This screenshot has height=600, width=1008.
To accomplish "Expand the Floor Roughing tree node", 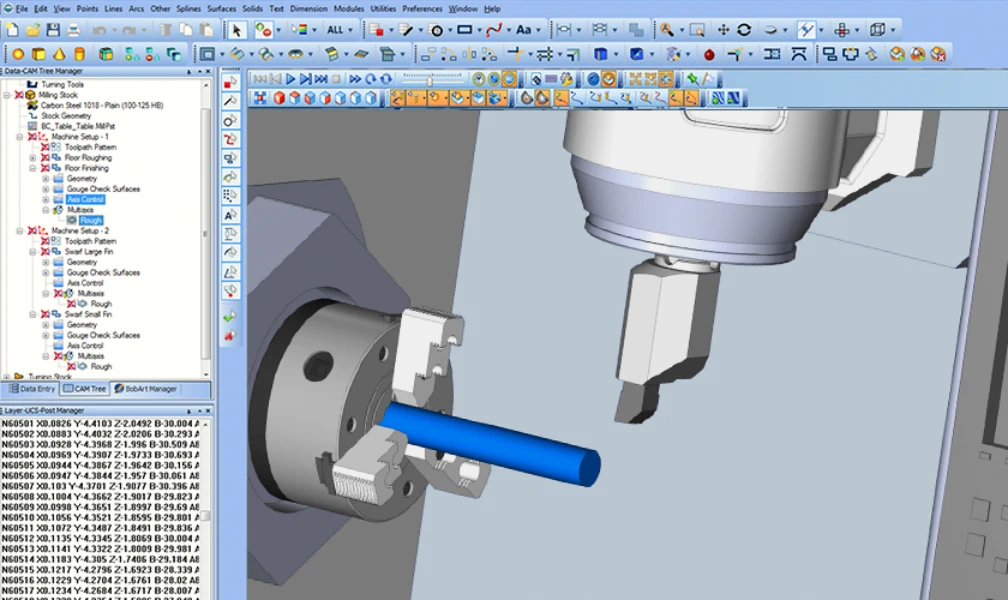I will [32, 157].
